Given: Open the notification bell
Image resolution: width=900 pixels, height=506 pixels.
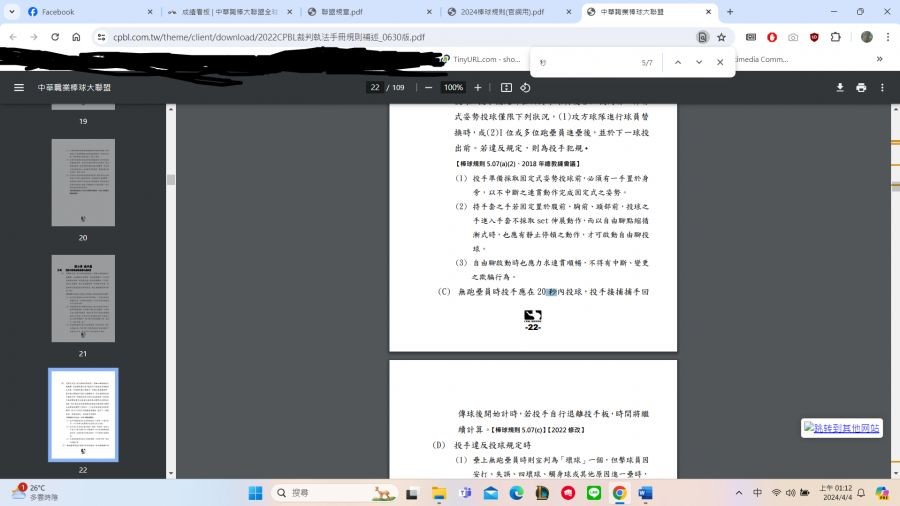Looking at the screenshot, I should tap(861, 492).
